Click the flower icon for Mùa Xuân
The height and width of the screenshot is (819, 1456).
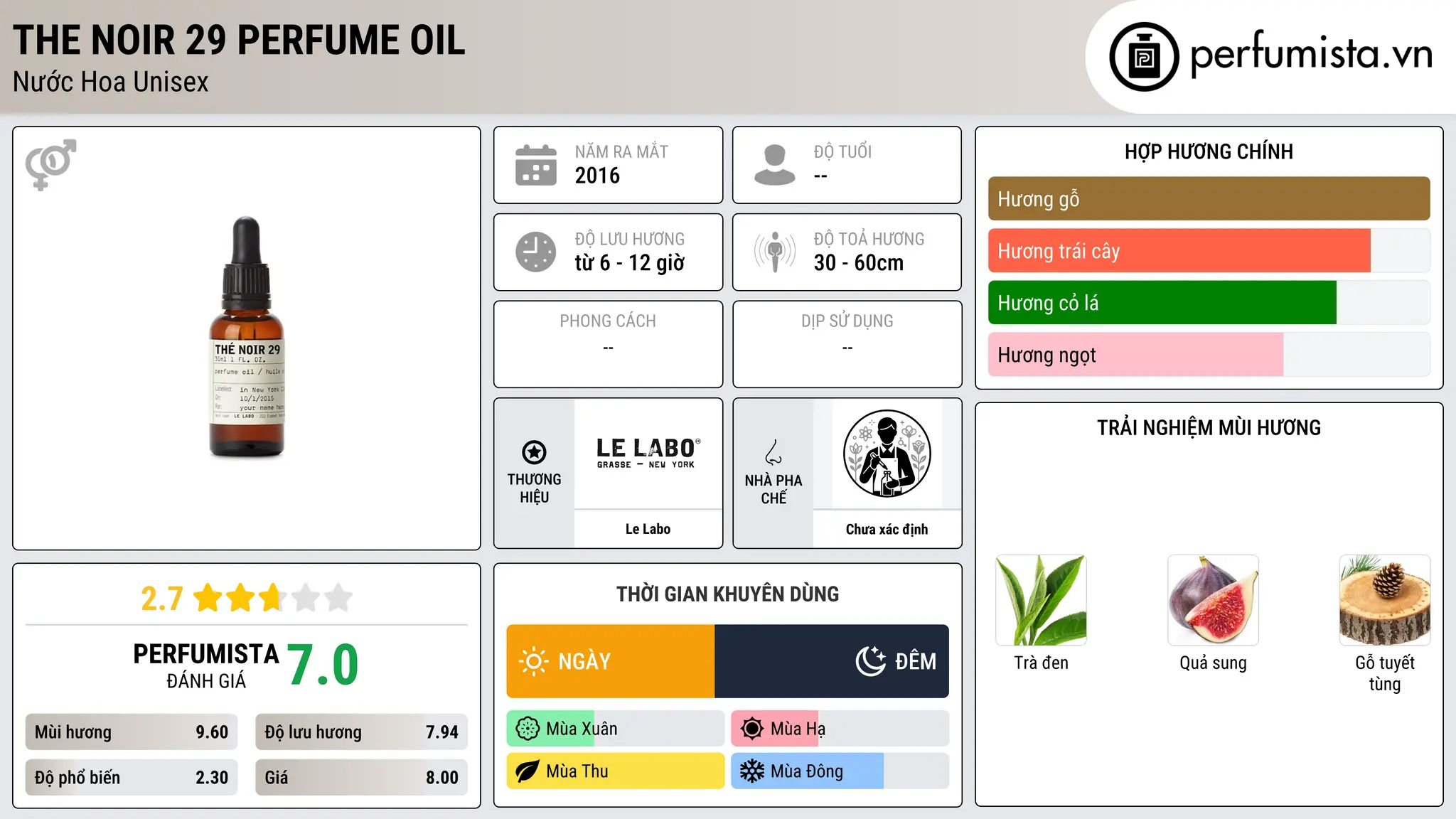[528, 729]
